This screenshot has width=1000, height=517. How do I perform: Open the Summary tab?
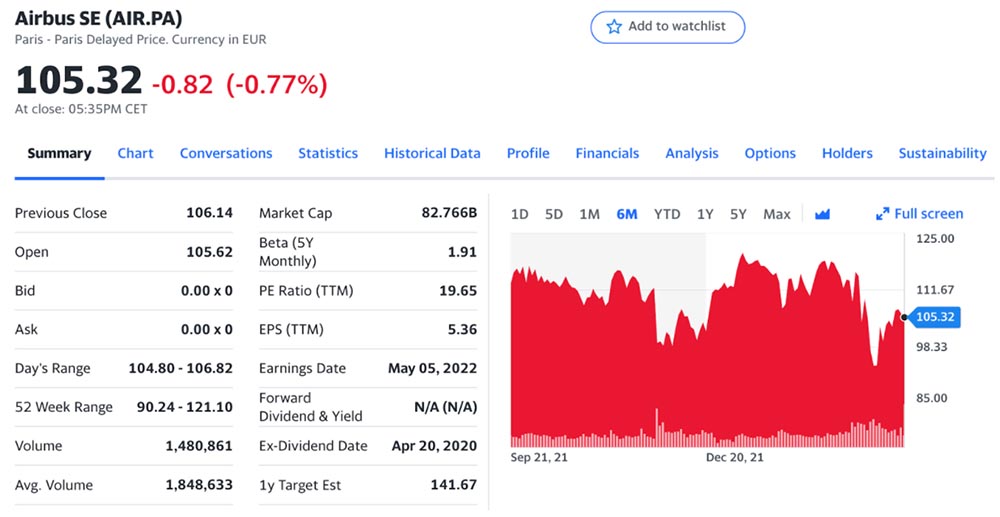pyautogui.click(x=59, y=154)
